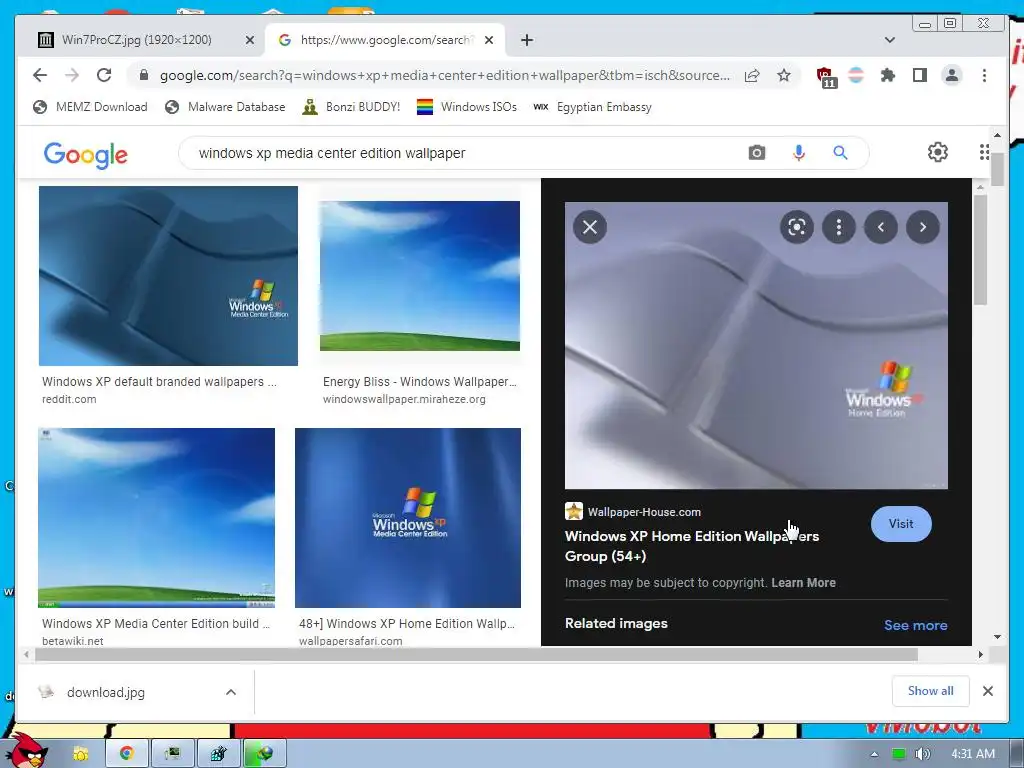Share this page via the share icon
The image size is (1024, 768).
click(752, 75)
